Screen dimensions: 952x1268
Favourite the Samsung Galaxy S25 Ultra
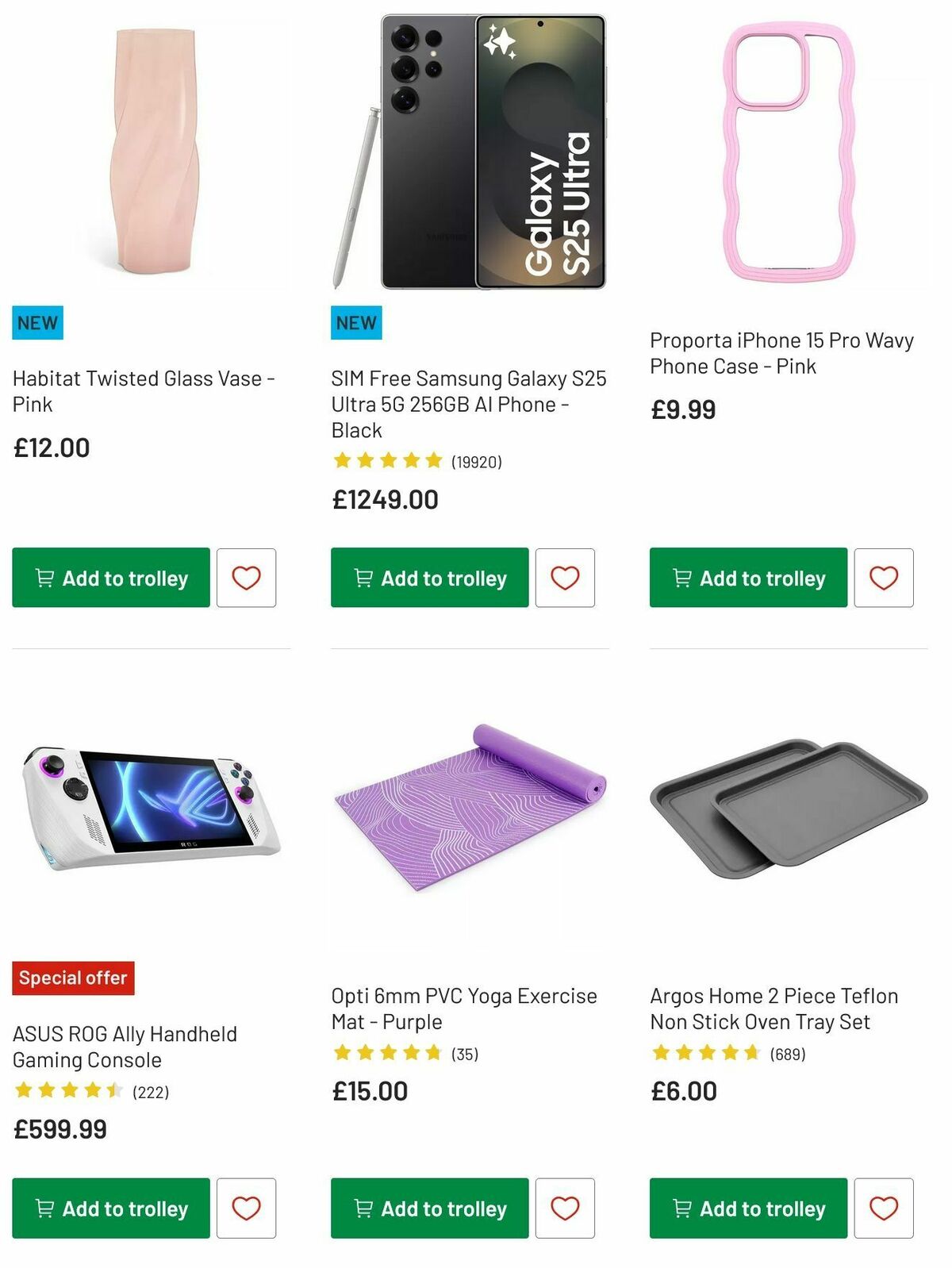tap(564, 578)
